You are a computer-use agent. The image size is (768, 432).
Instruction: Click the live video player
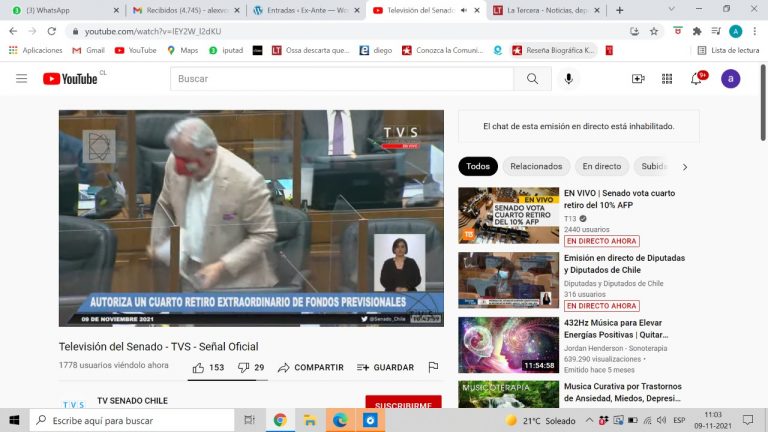pyautogui.click(x=251, y=218)
